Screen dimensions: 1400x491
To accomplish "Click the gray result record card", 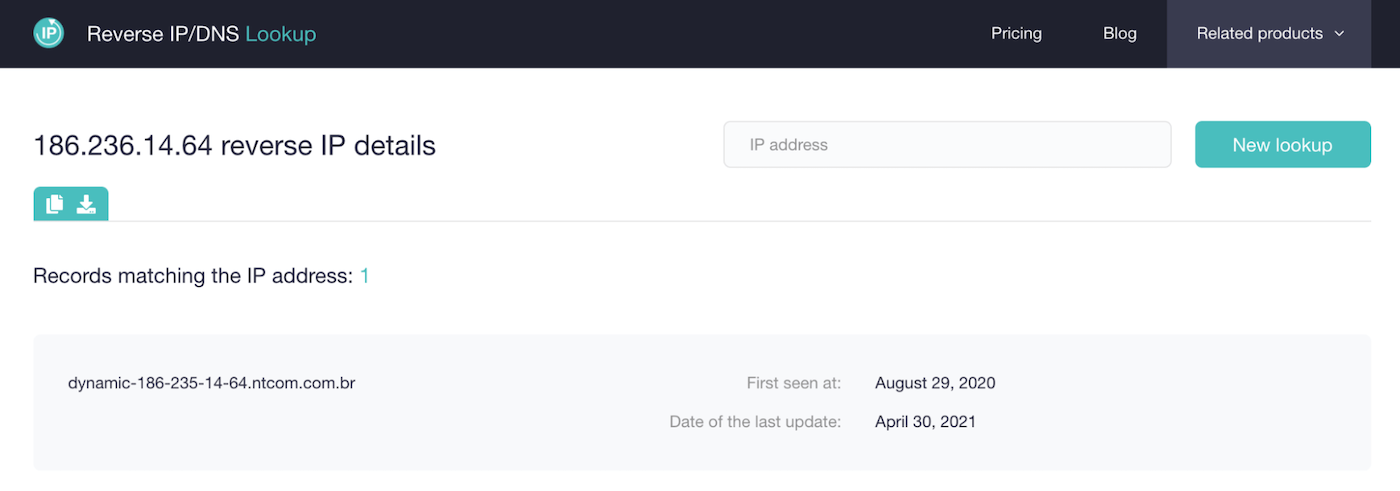I will pyautogui.click(x=702, y=402).
